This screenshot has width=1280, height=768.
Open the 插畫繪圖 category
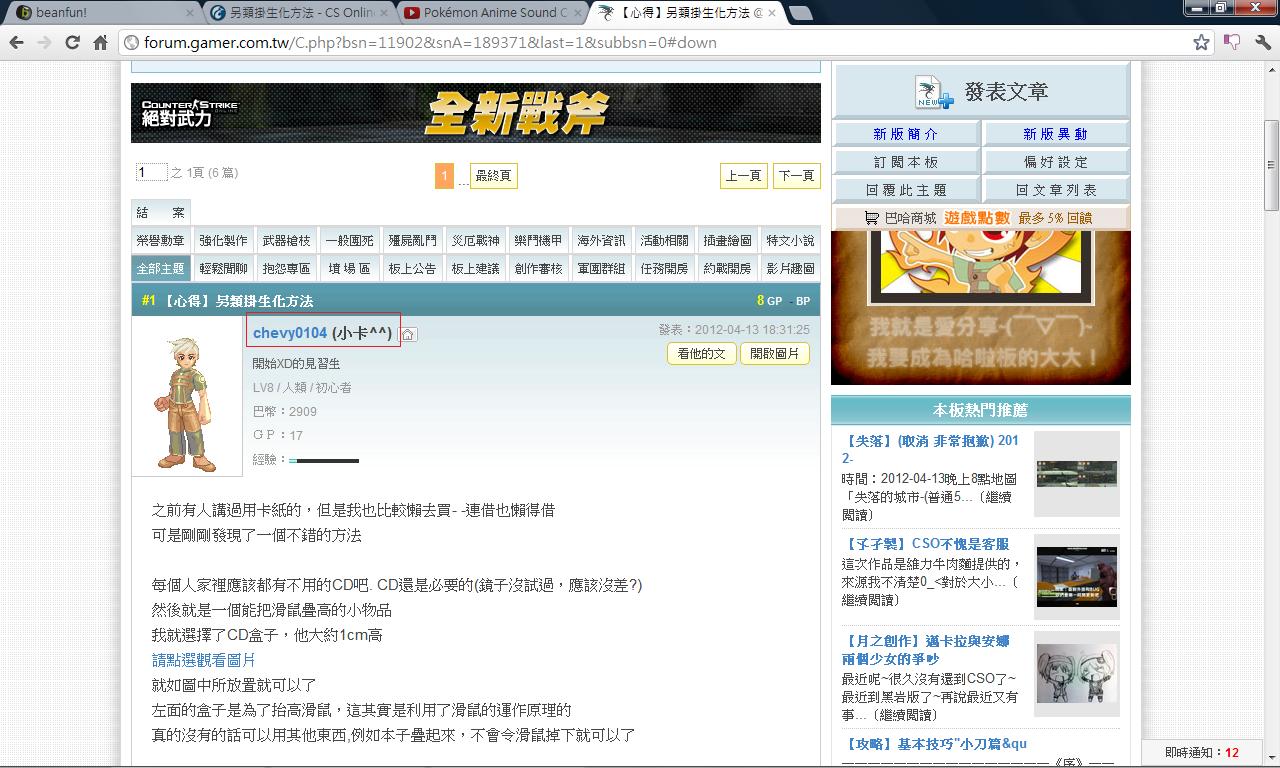727,240
